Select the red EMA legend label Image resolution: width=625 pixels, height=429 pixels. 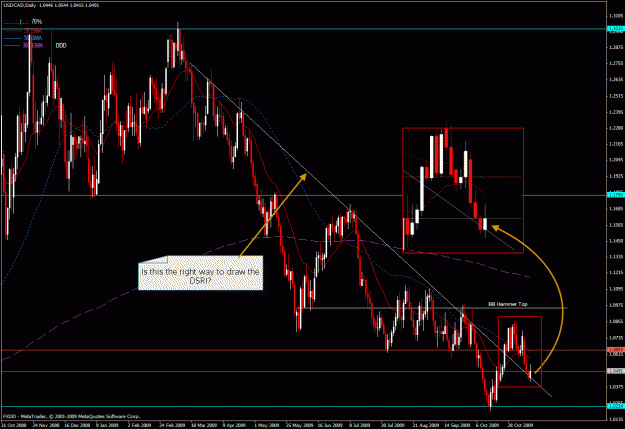pos(33,30)
